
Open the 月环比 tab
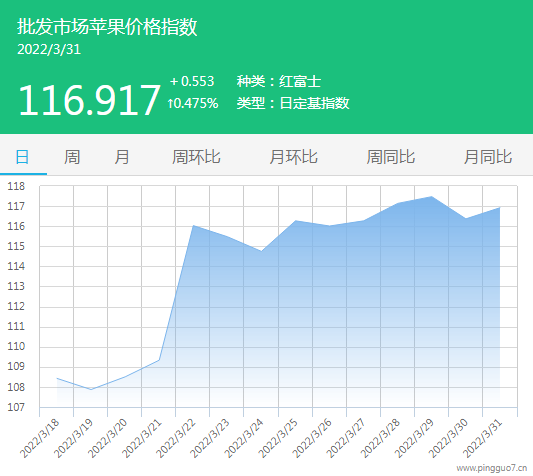(293, 157)
